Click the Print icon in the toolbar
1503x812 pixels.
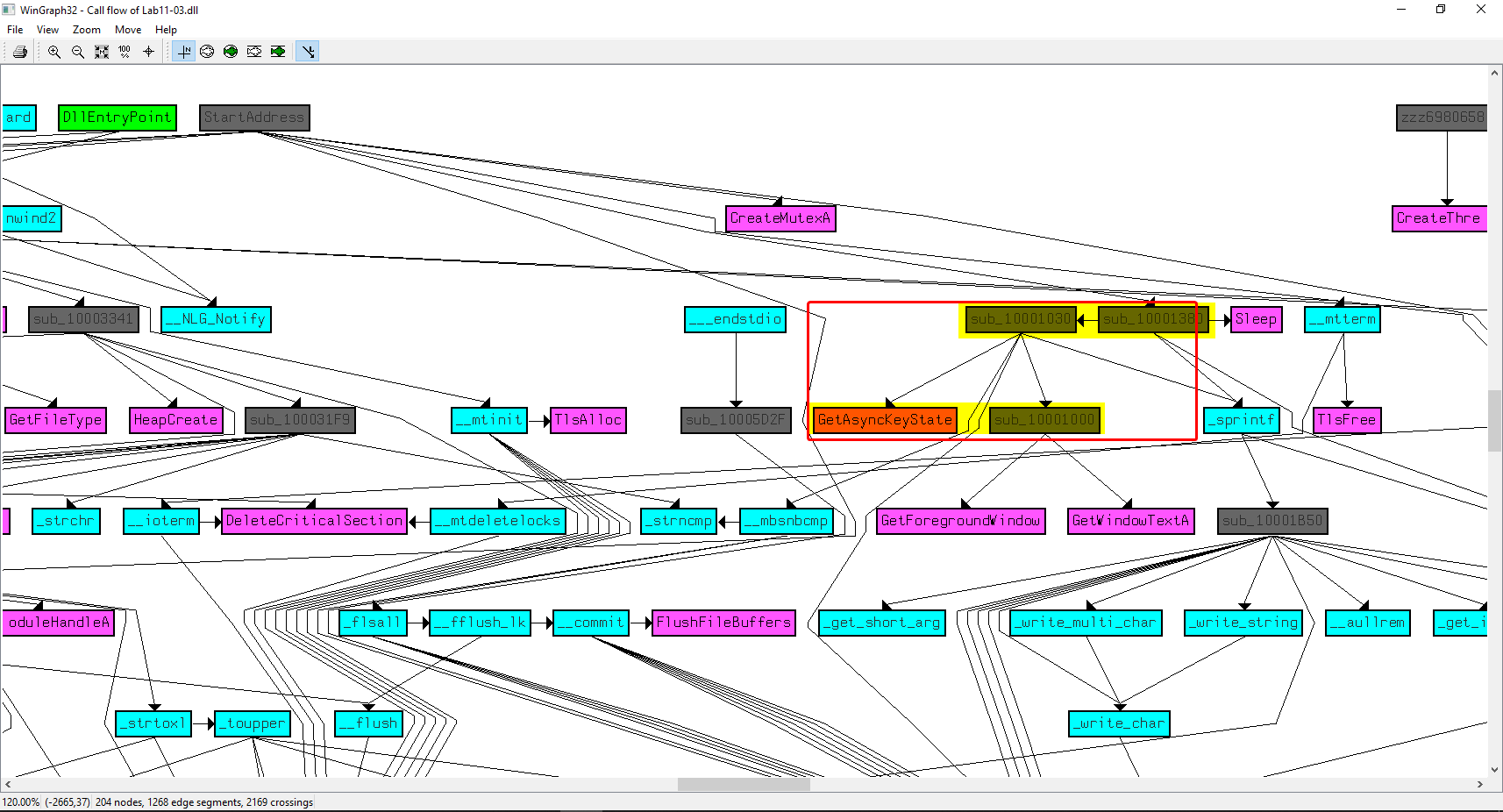[20, 52]
